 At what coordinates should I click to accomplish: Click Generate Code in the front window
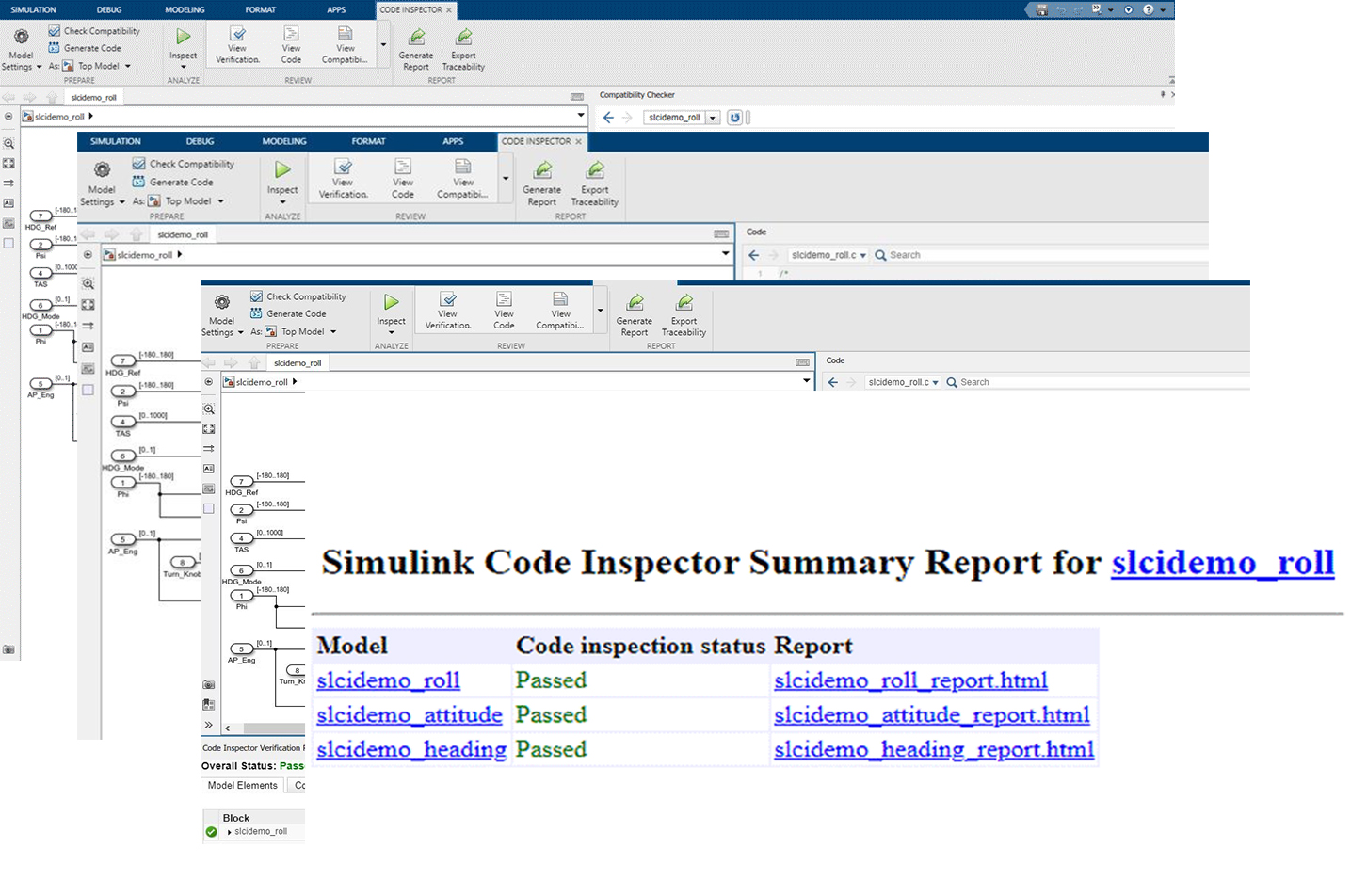288,314
